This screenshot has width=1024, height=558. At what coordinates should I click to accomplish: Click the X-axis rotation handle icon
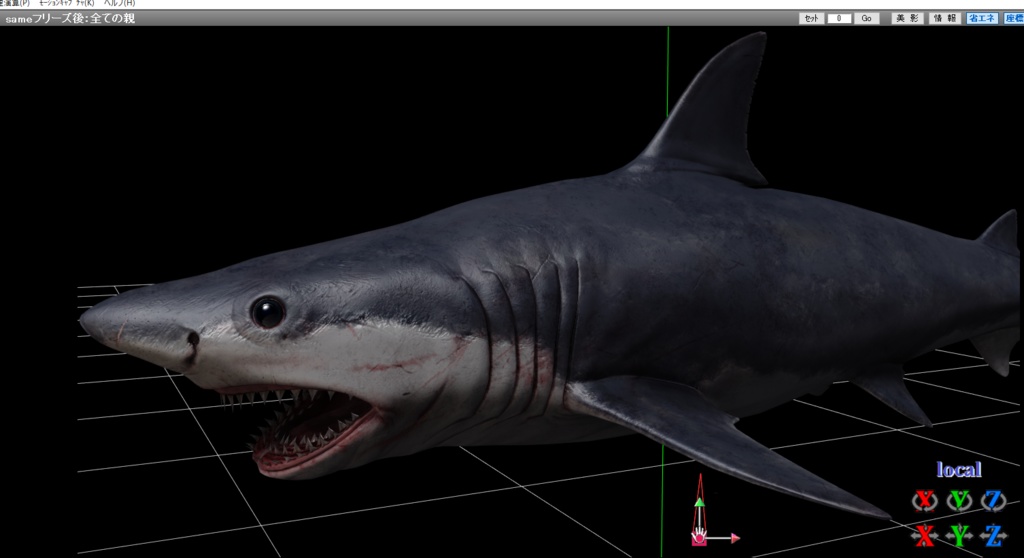[x=924, y=501]
